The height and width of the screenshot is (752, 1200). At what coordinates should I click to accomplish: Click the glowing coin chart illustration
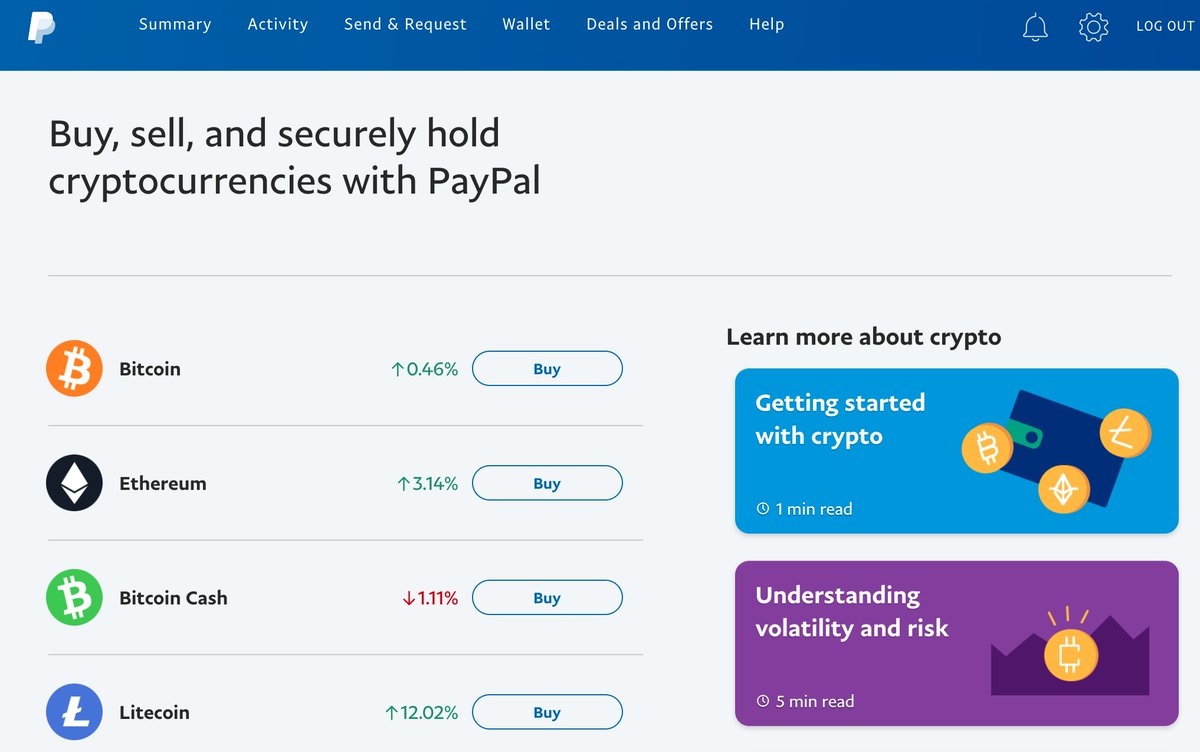pos(1071,650)
